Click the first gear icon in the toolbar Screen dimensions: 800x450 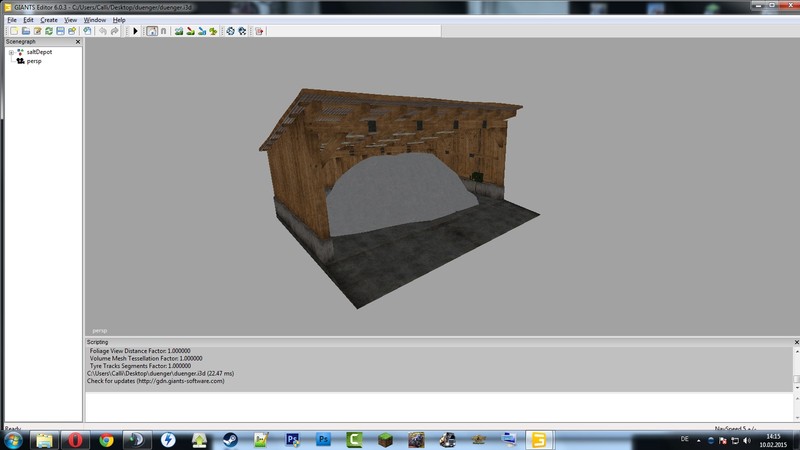coord(230,31)
